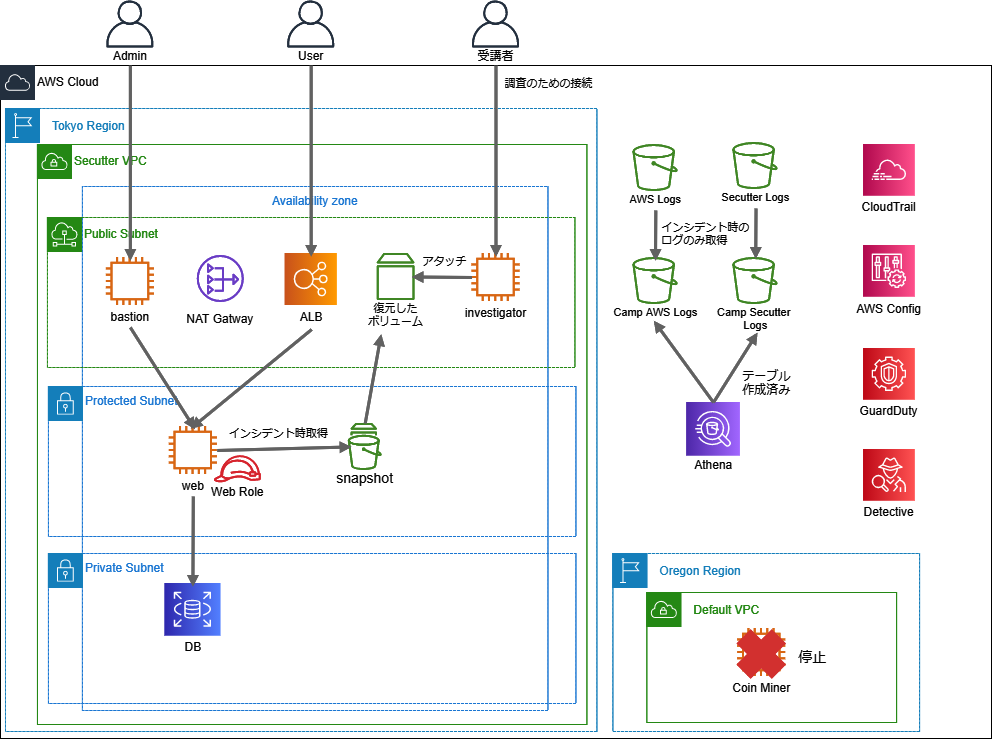Image resolution: width=992 pixels, height=739 pixels.
Task: Click the web server instance icon
Action: point(191,450)
